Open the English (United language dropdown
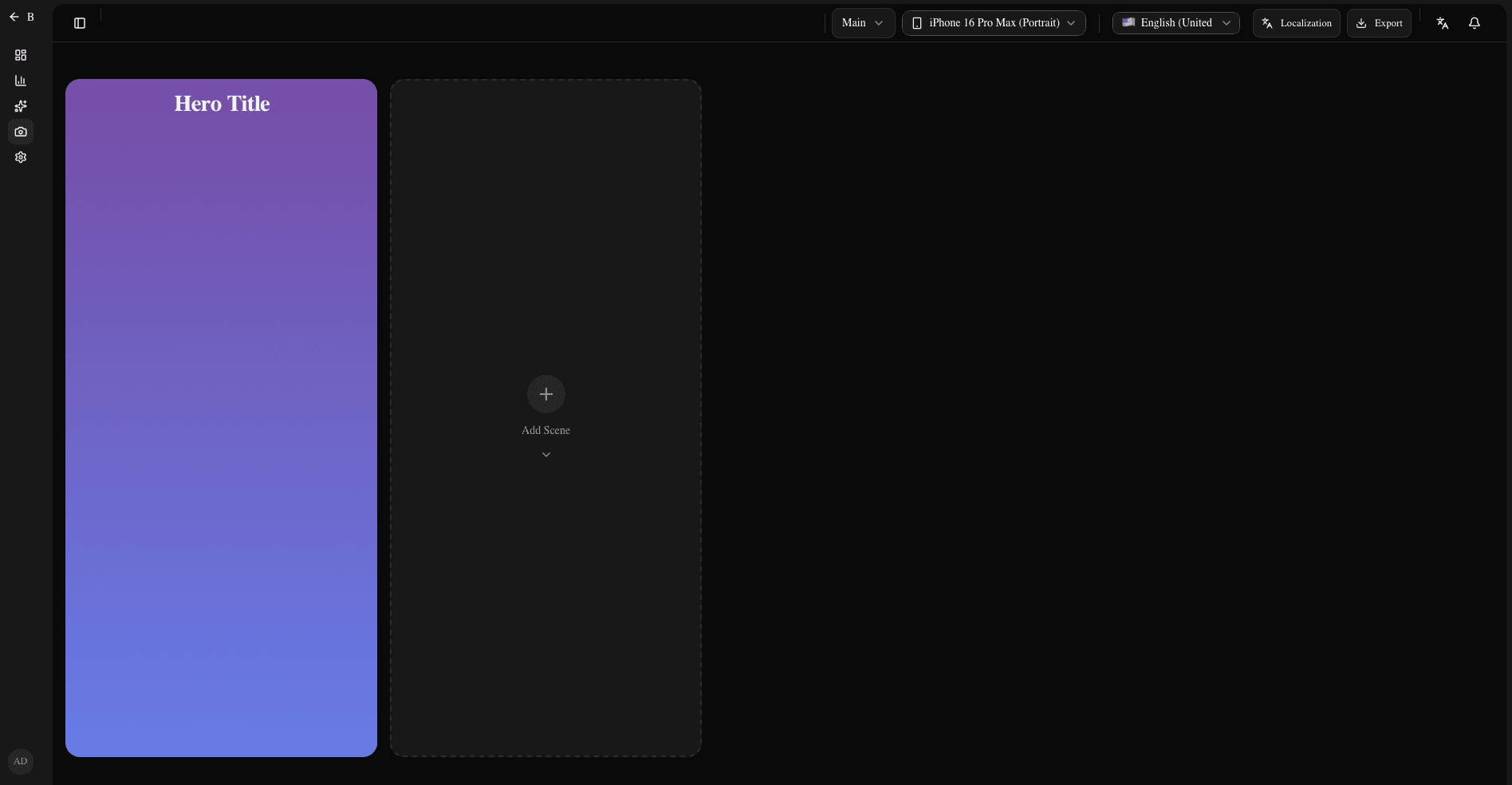The image size is (1512, 785). 1176,23
